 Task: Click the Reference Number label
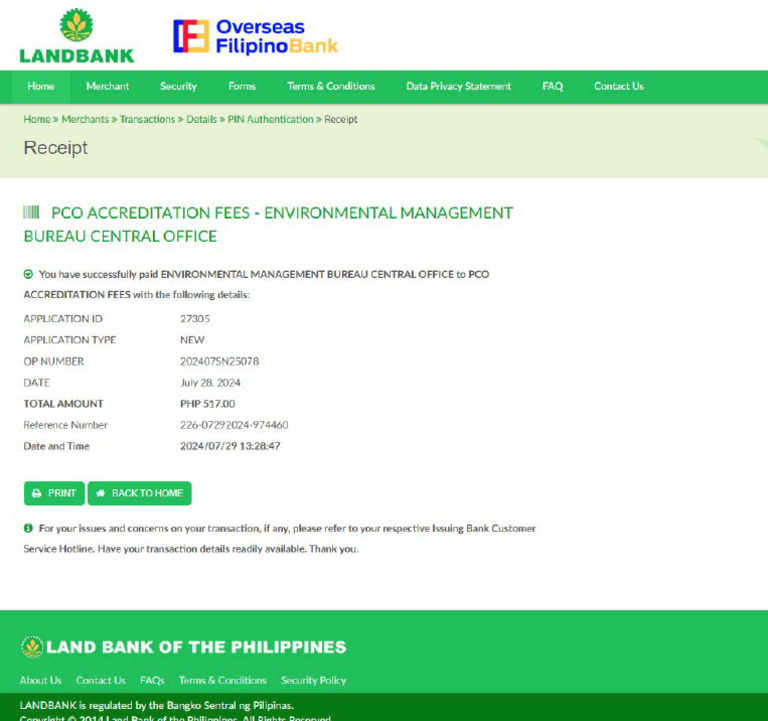coord(66,425)
